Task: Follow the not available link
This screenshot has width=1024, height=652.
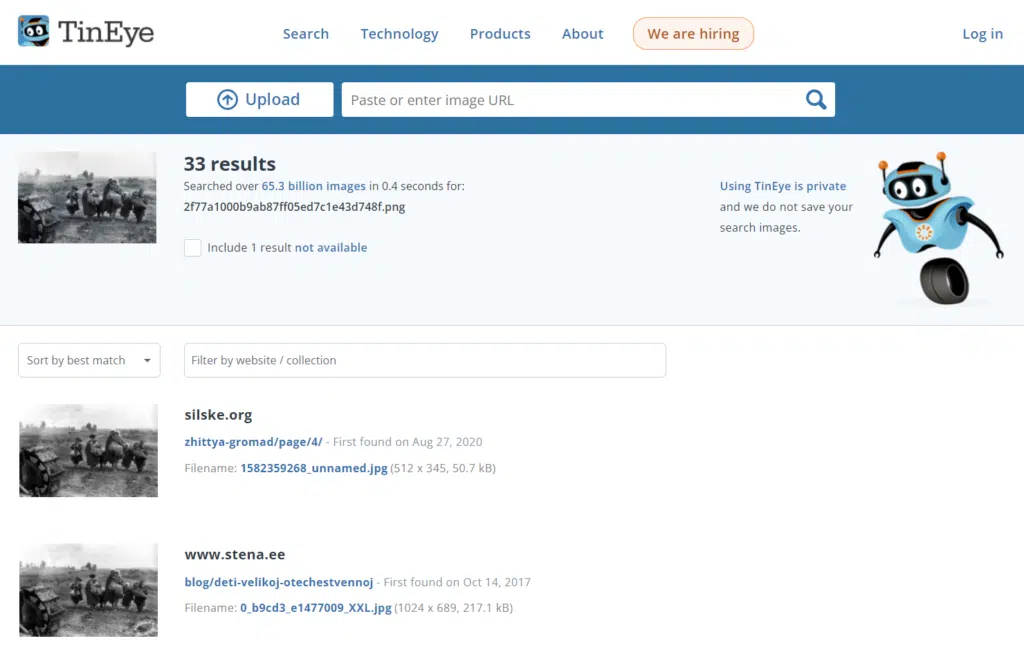Action: click(x=331, y=248)
